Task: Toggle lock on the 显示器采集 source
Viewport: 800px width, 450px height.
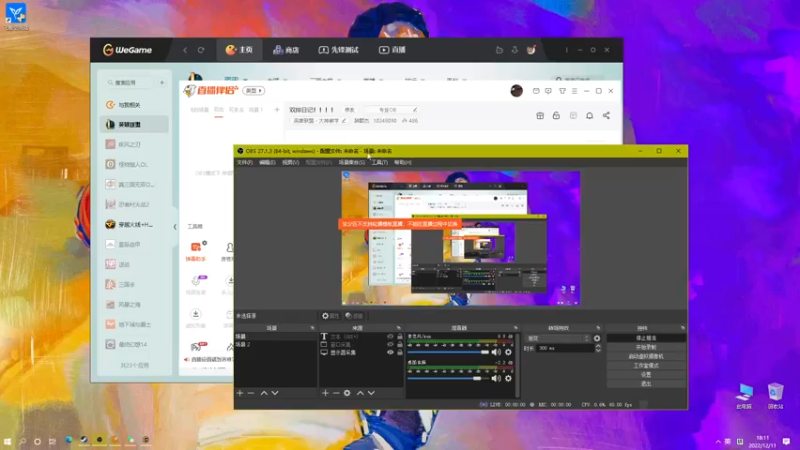Action: [x=400, y=352]
